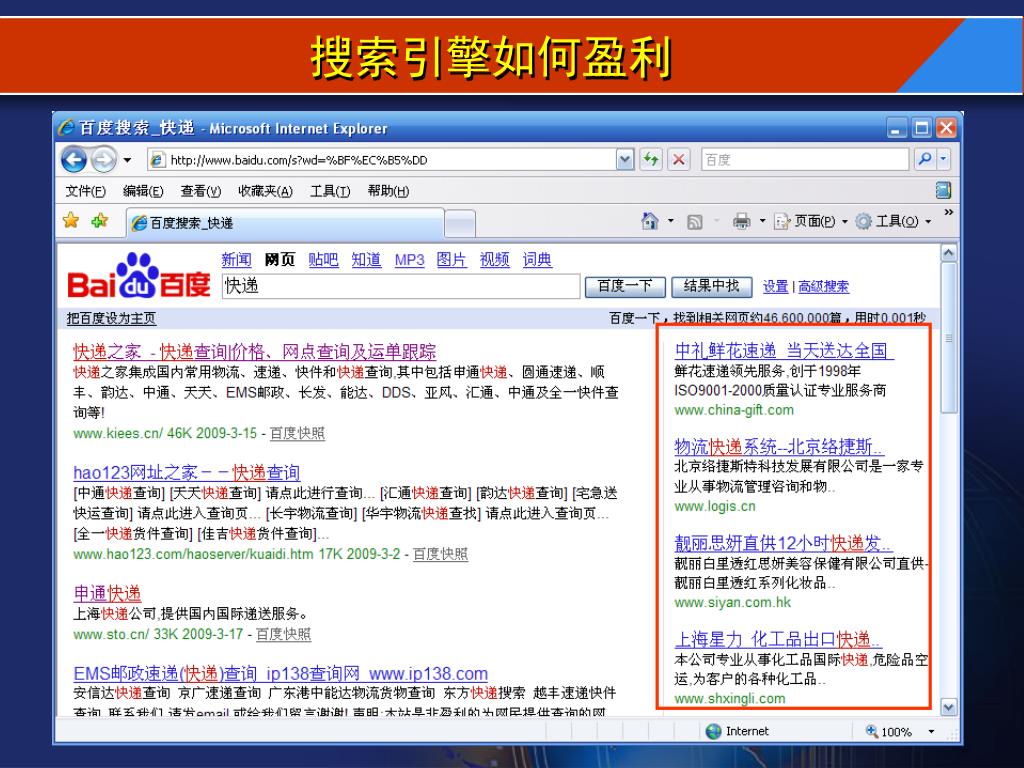Open the 工具(T) menu in menu bar
This screenshot has height=768, width=1024.
[x=330, y=191]
